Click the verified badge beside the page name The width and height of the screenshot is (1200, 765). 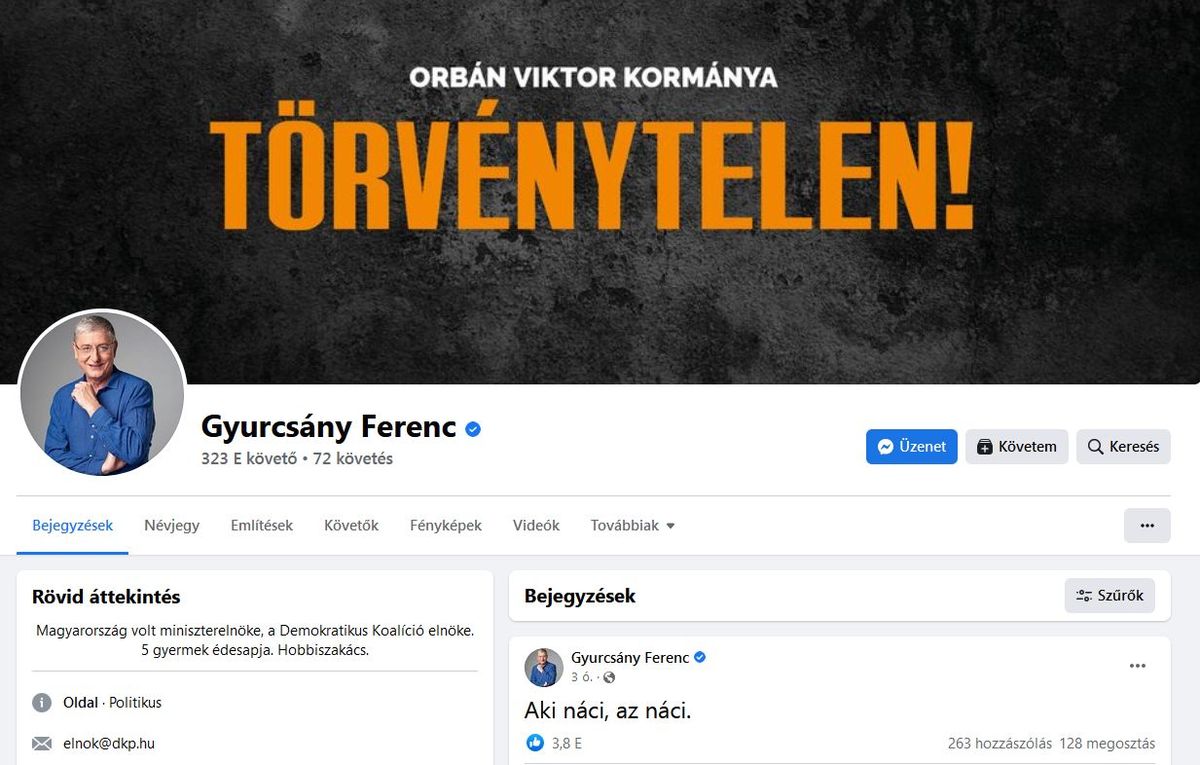coord(473,429)
